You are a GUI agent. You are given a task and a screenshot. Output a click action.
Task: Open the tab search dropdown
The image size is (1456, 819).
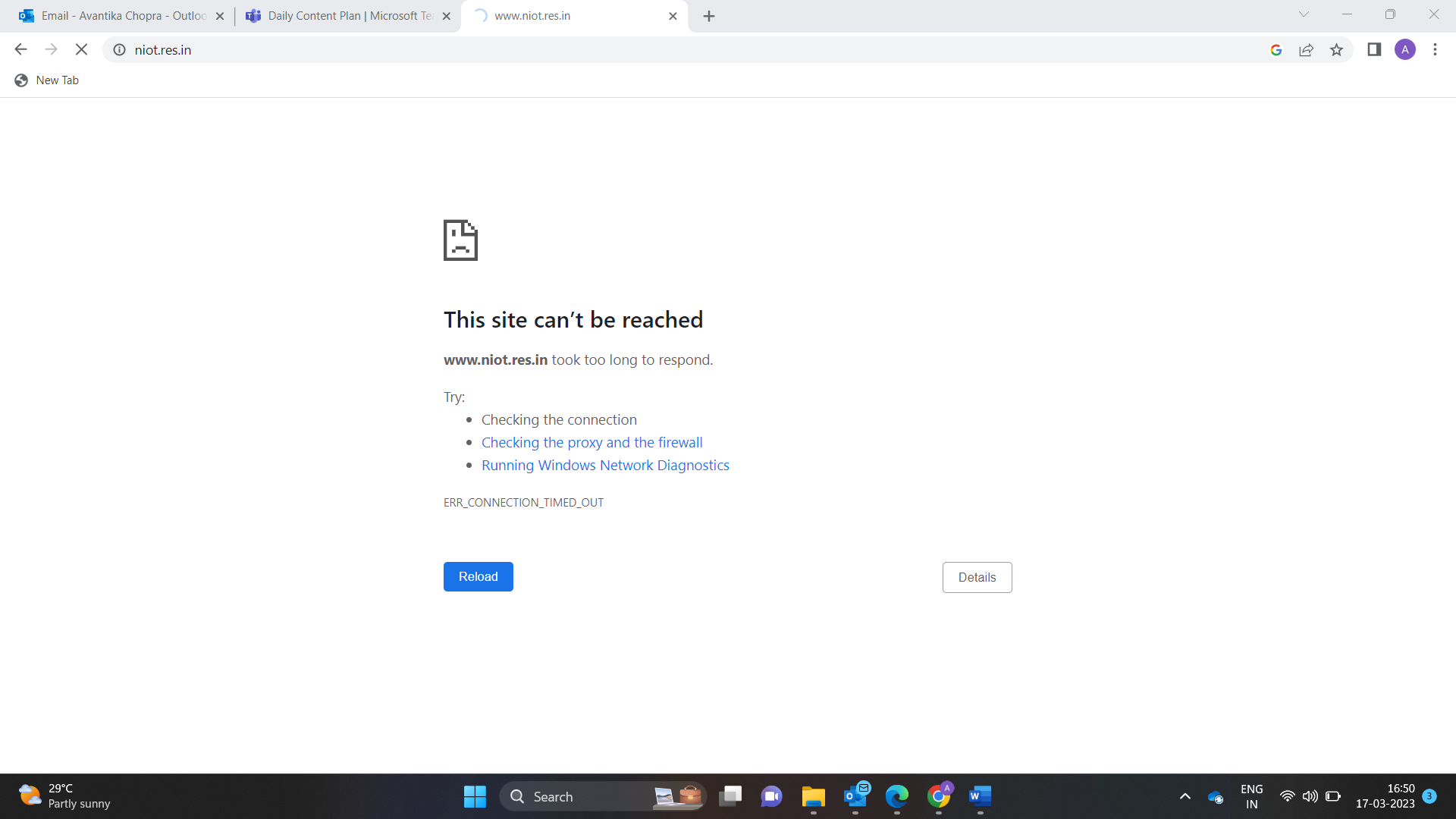[1304, 14]
